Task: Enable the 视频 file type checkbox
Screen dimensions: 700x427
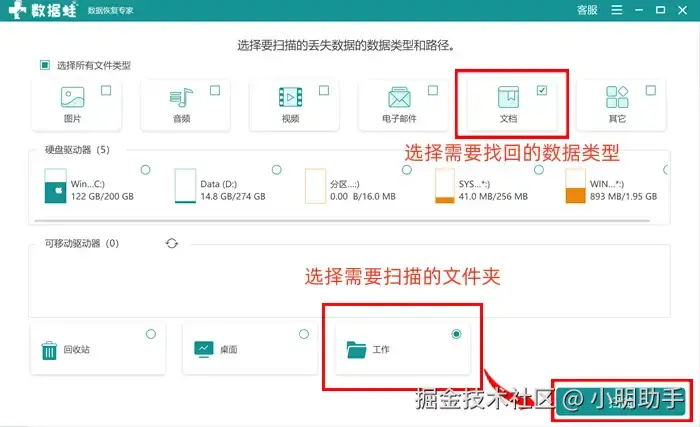Action: 324,91
